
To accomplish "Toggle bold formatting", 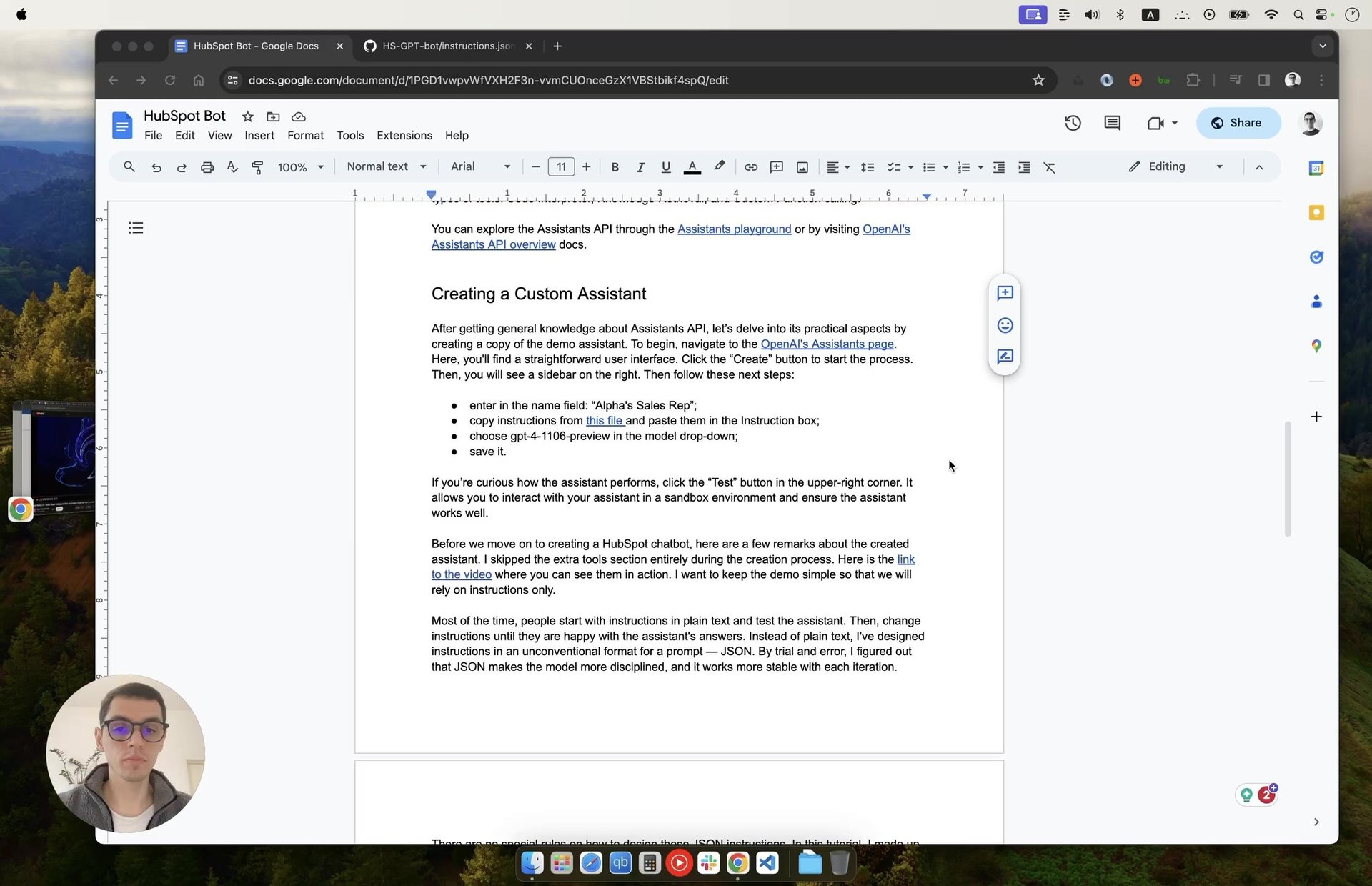I will [615, 167].
